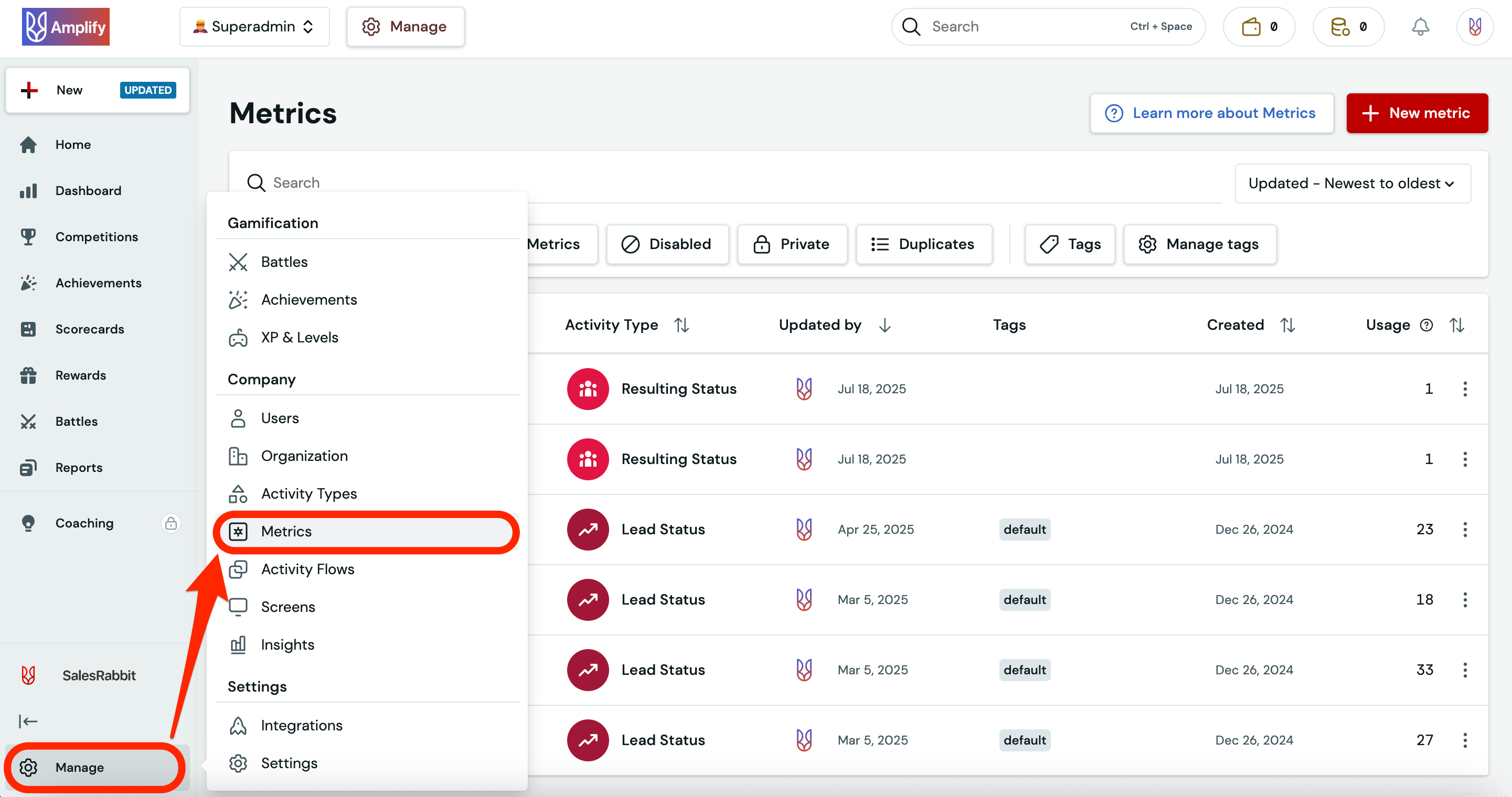Select Battles in the Manage menu

(x=367, y=262)
